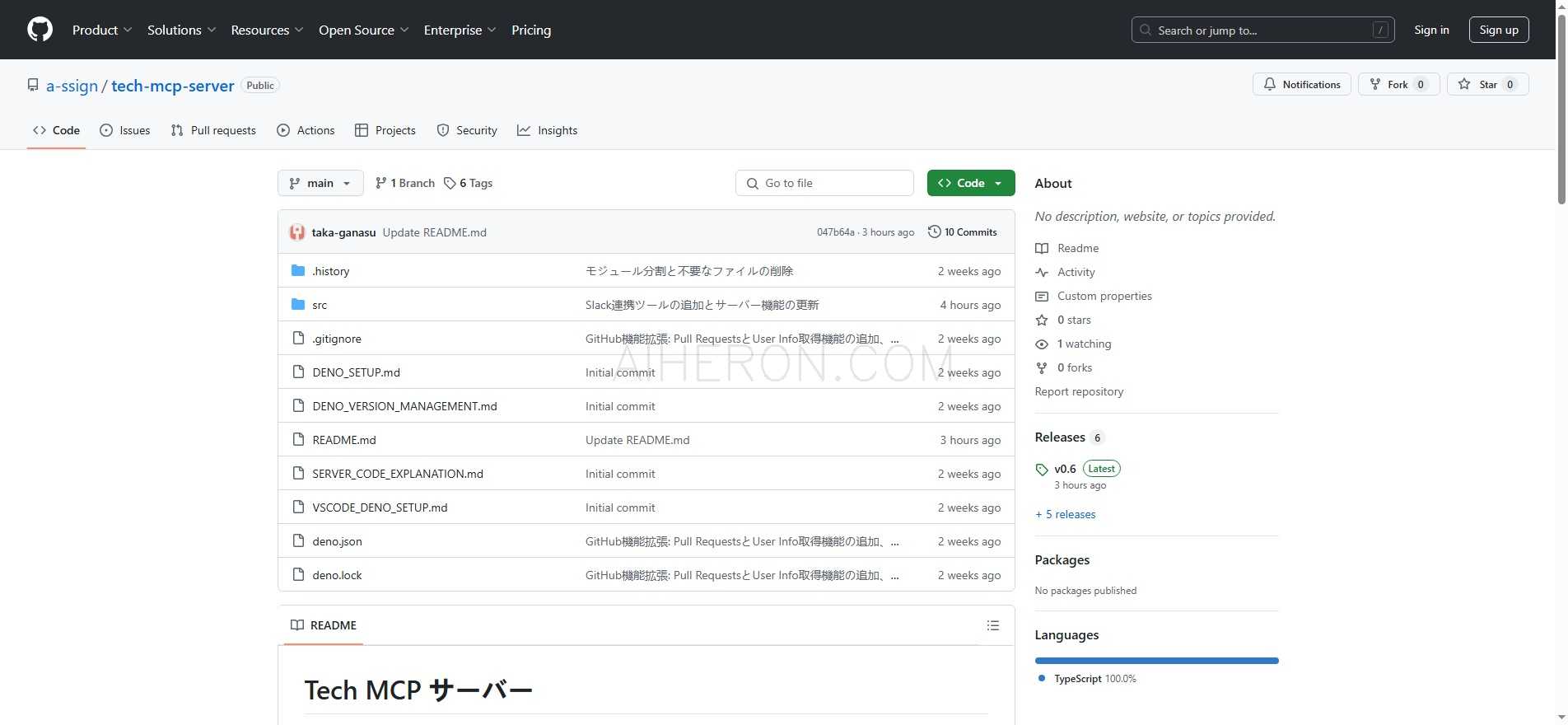Click the Custom properties icon
Viewport: 1568px width, 725px height.
[1042, 297]
